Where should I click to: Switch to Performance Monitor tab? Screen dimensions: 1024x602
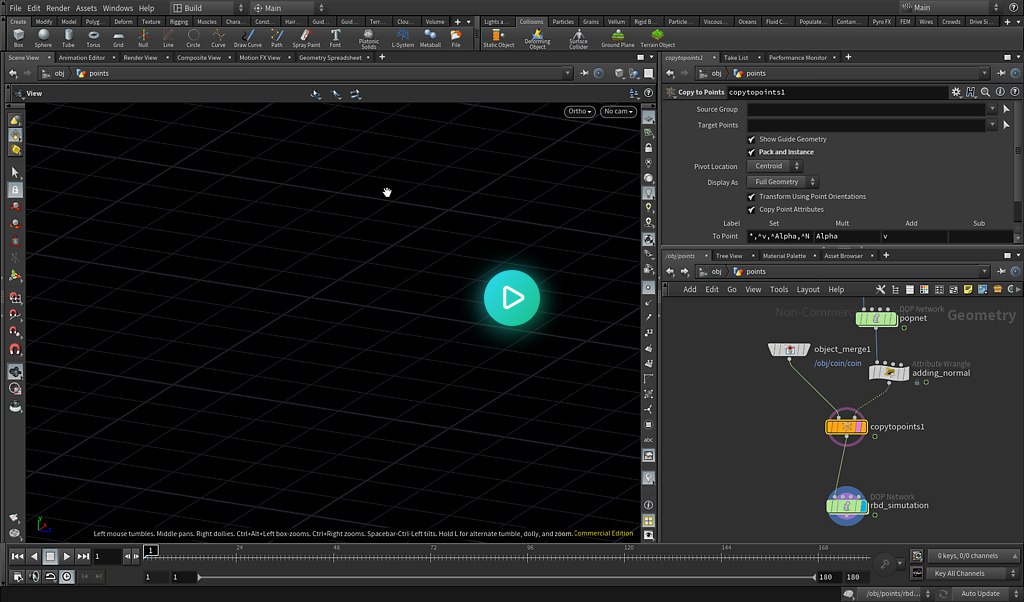(797, 57)
